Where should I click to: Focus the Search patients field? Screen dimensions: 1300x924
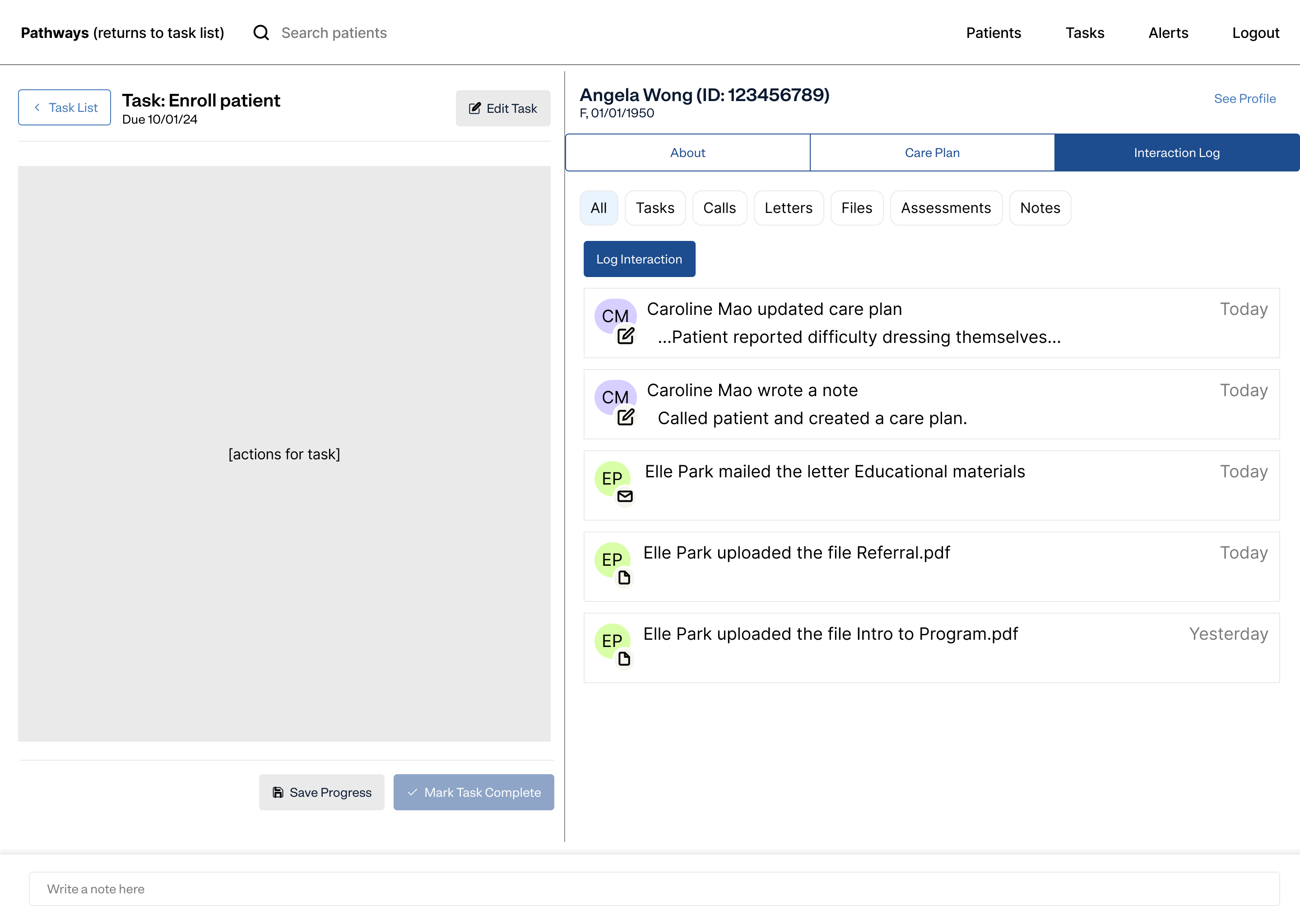pos(334,32)
